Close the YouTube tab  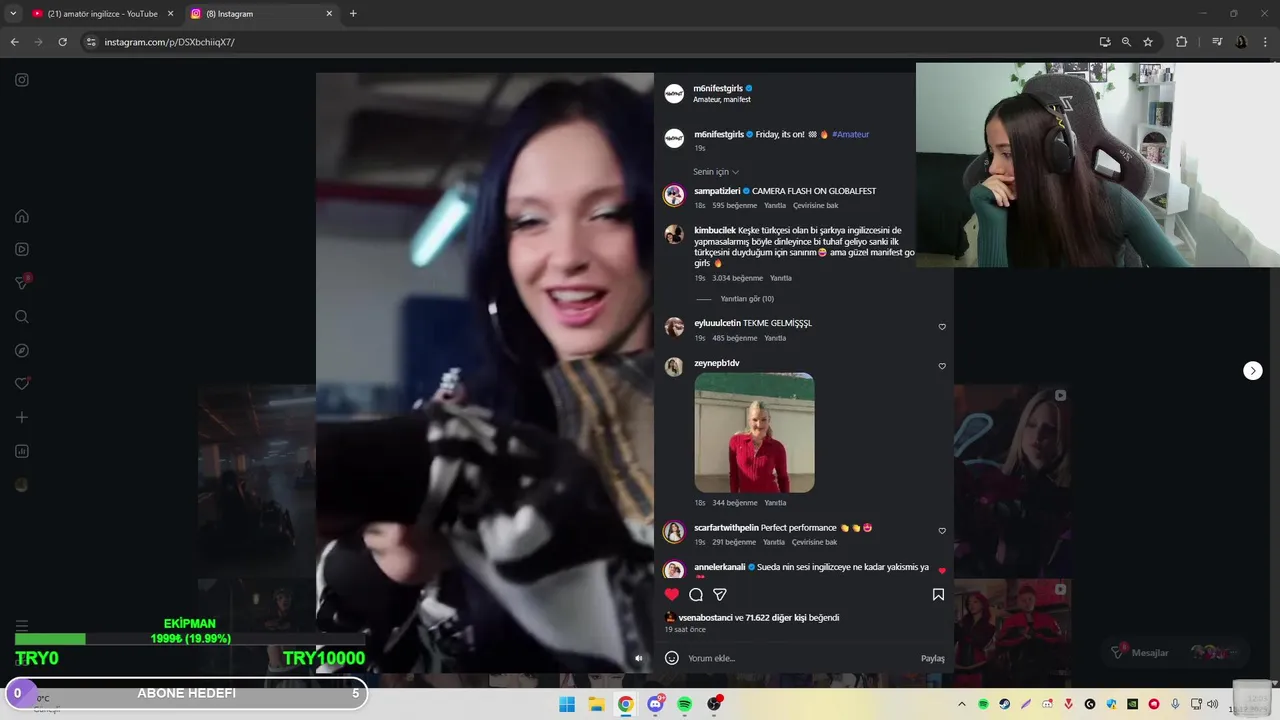[170, 14]
